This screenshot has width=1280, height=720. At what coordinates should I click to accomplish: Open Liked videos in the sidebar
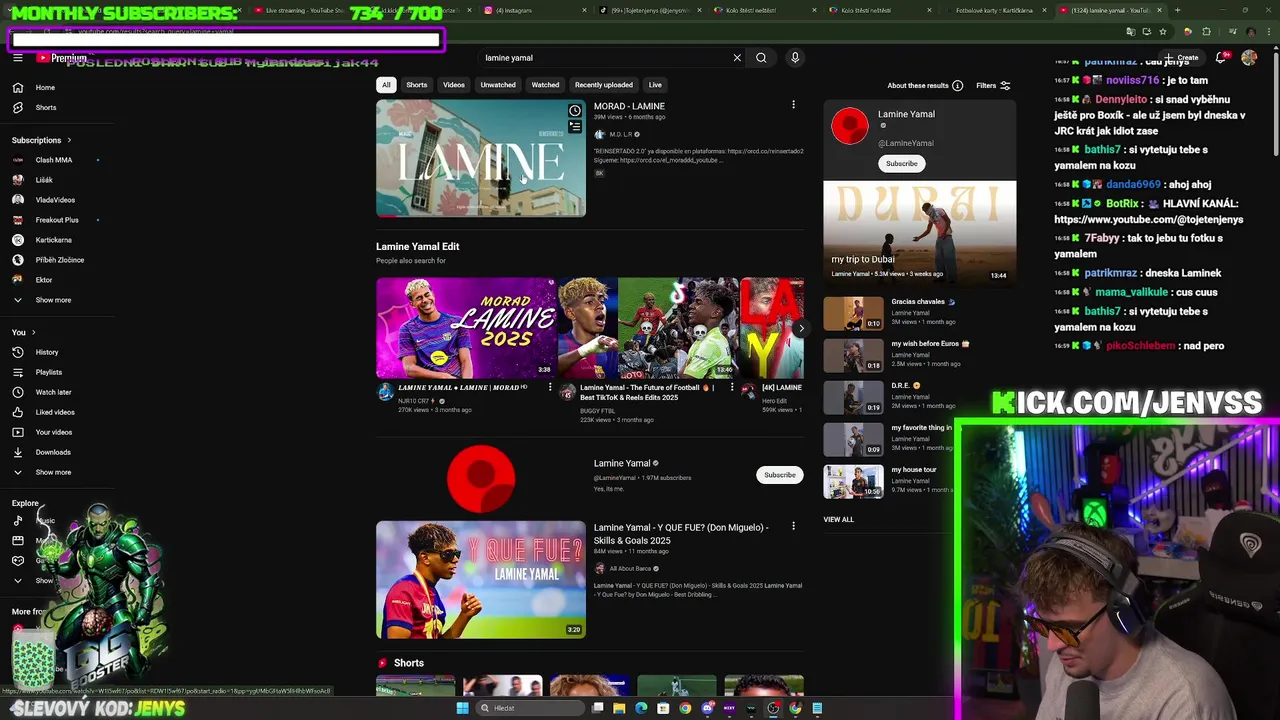pyautogui.click(x=55, y=412)
